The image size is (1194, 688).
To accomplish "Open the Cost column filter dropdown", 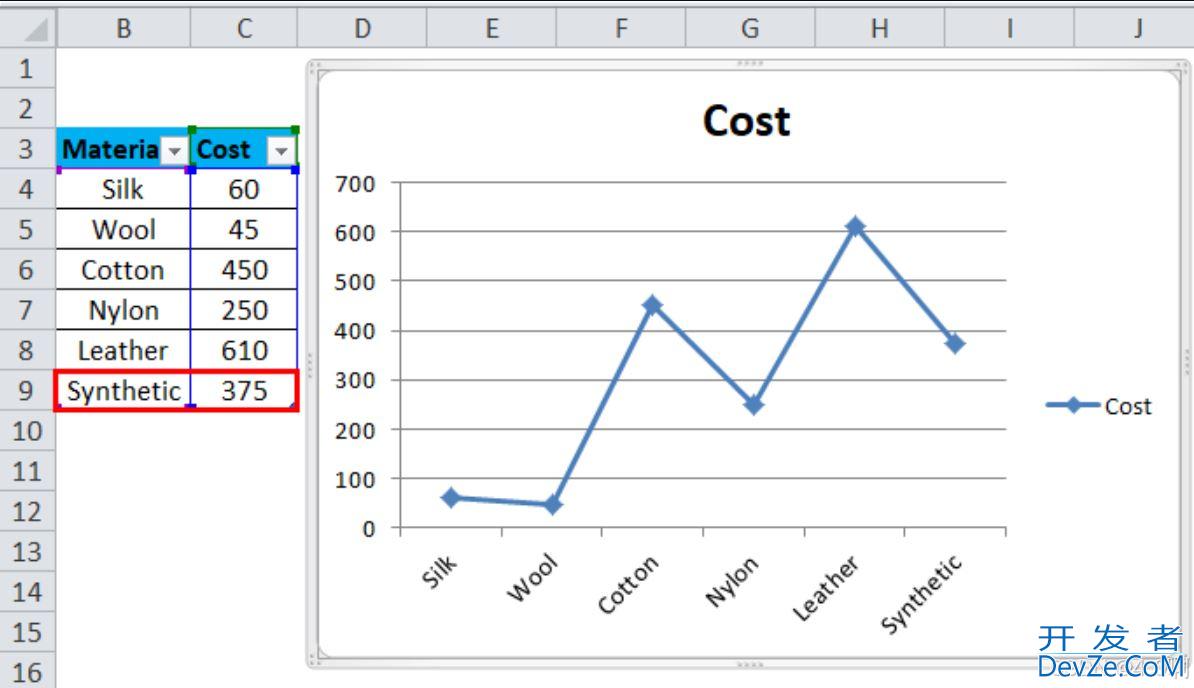I will pyautogui.click(x=282, y=150).
